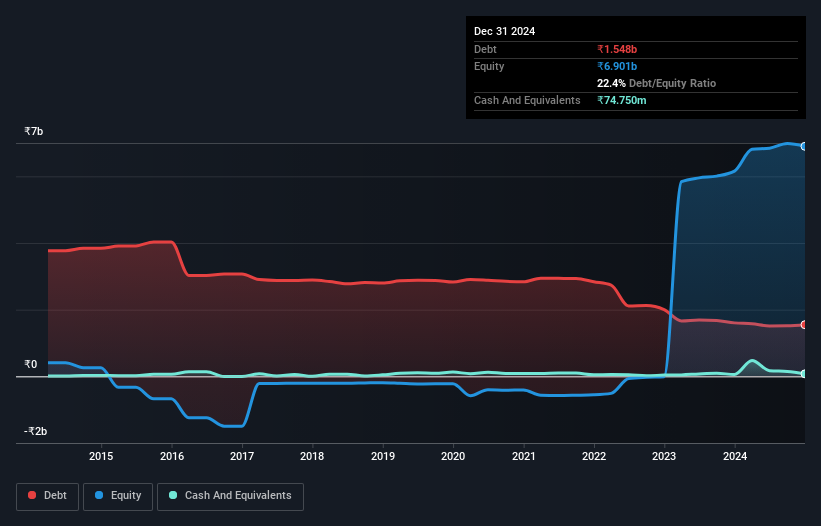
Task: Click the blue Equity endpoint marker
Action: (804, 146)
